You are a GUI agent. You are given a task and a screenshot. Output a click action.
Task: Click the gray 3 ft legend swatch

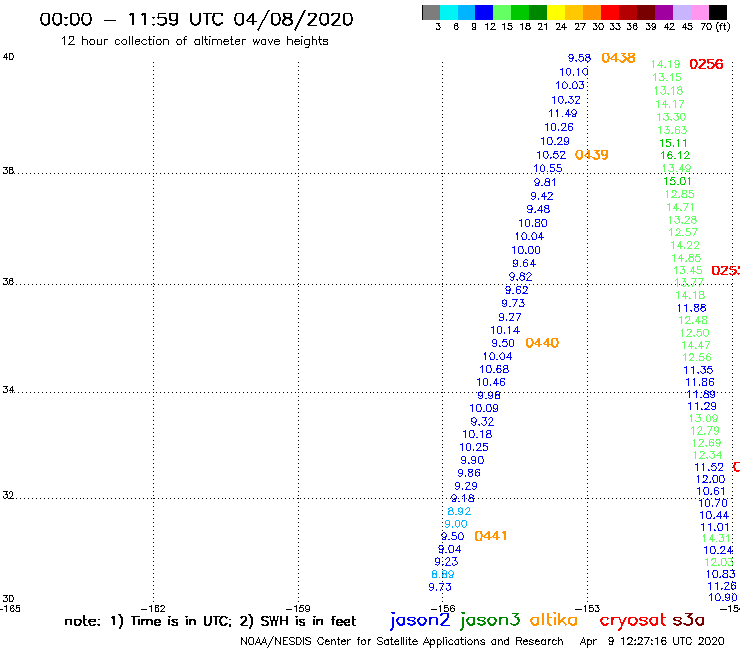pos(431,12)
